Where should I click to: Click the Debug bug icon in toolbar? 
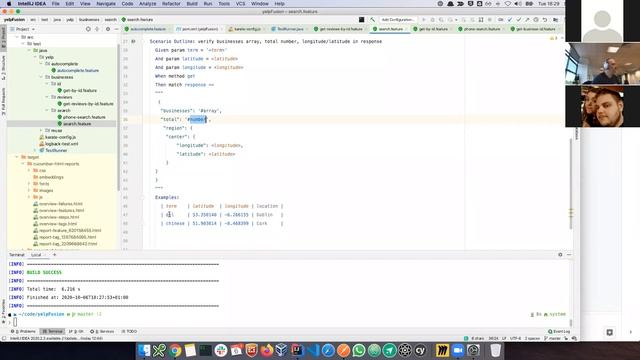(433, 20)
